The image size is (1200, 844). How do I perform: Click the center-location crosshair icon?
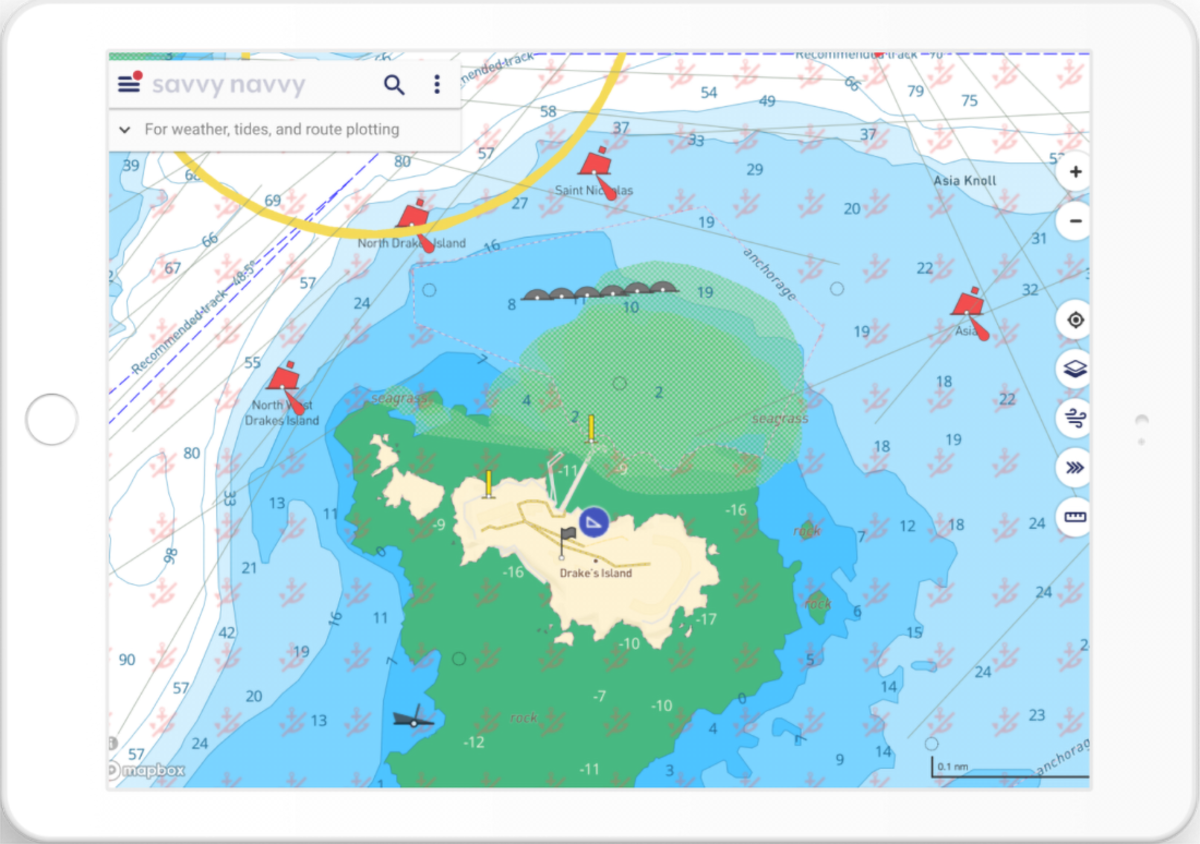pos(1073,320)
